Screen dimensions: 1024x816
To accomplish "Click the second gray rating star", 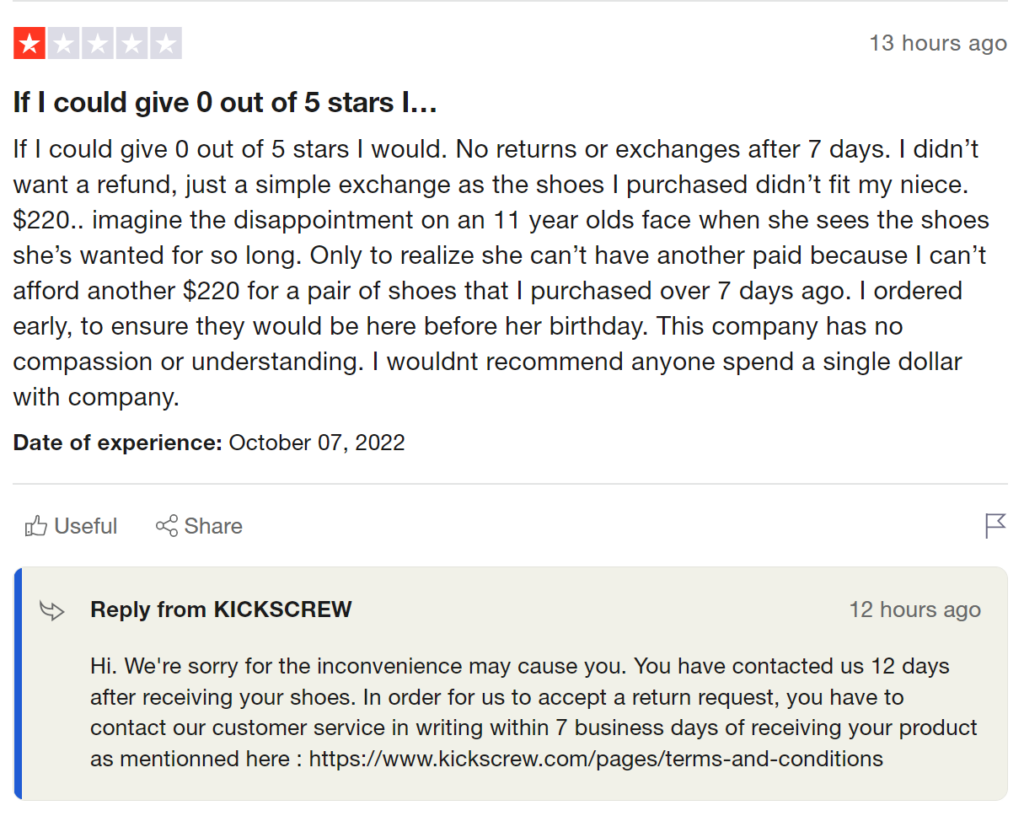I will [64, 44].
